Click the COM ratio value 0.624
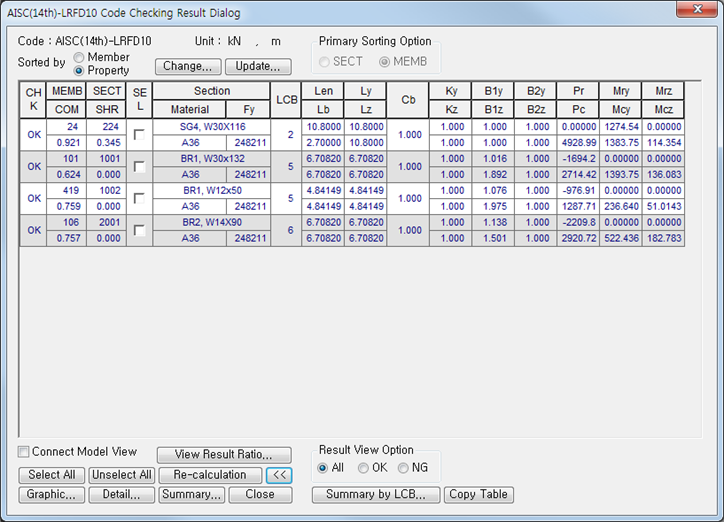Viewport: 724px width, 522px height. point(66,174)
